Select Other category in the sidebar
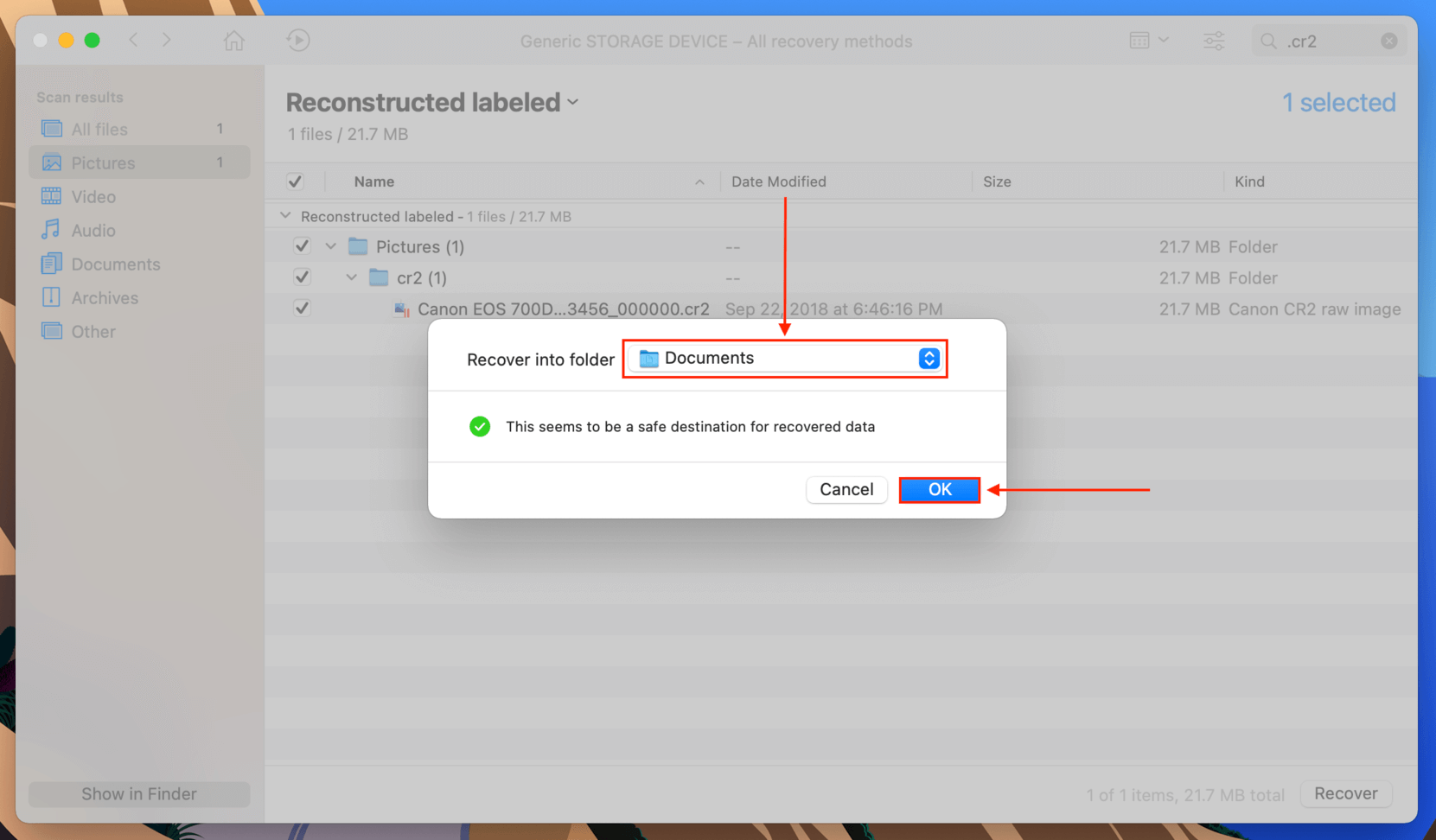The height and width of the screenshot is (840, 1436). click(x=139, y=331)
